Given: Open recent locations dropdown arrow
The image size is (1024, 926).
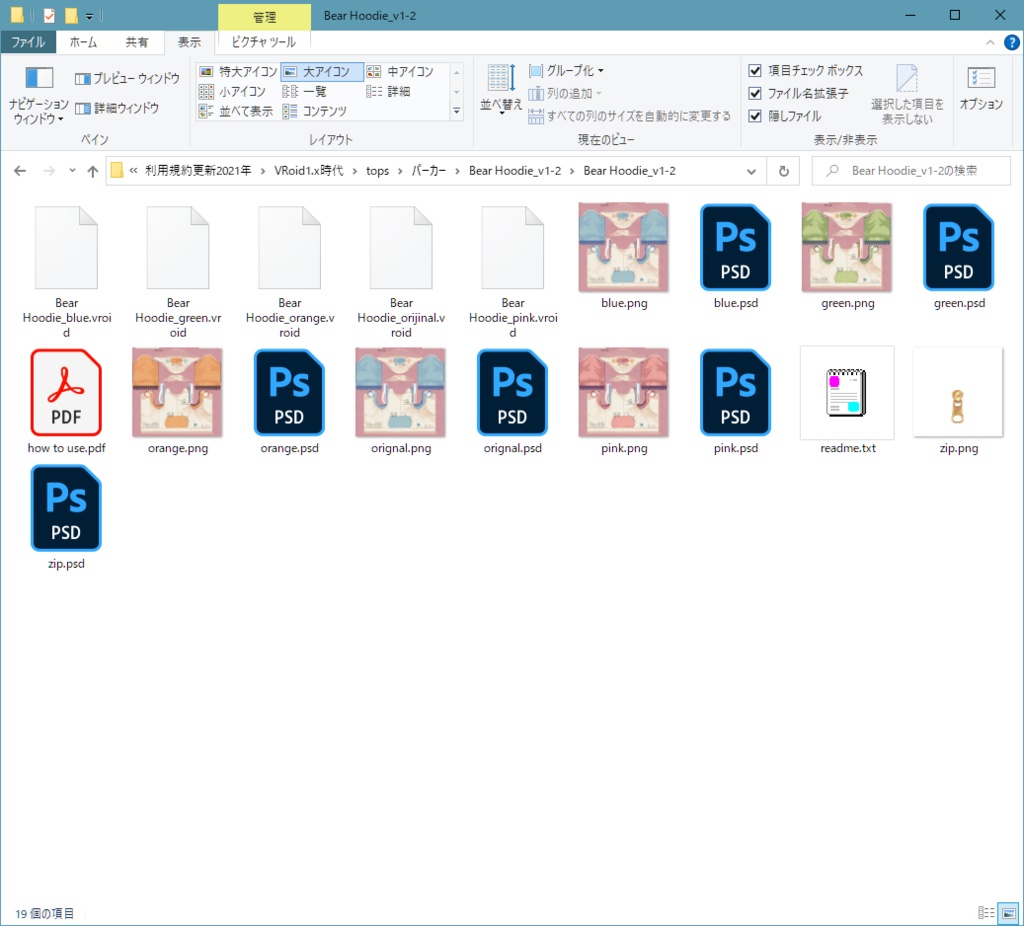Looking at the screenshot, I should click(x=72, y=171).
